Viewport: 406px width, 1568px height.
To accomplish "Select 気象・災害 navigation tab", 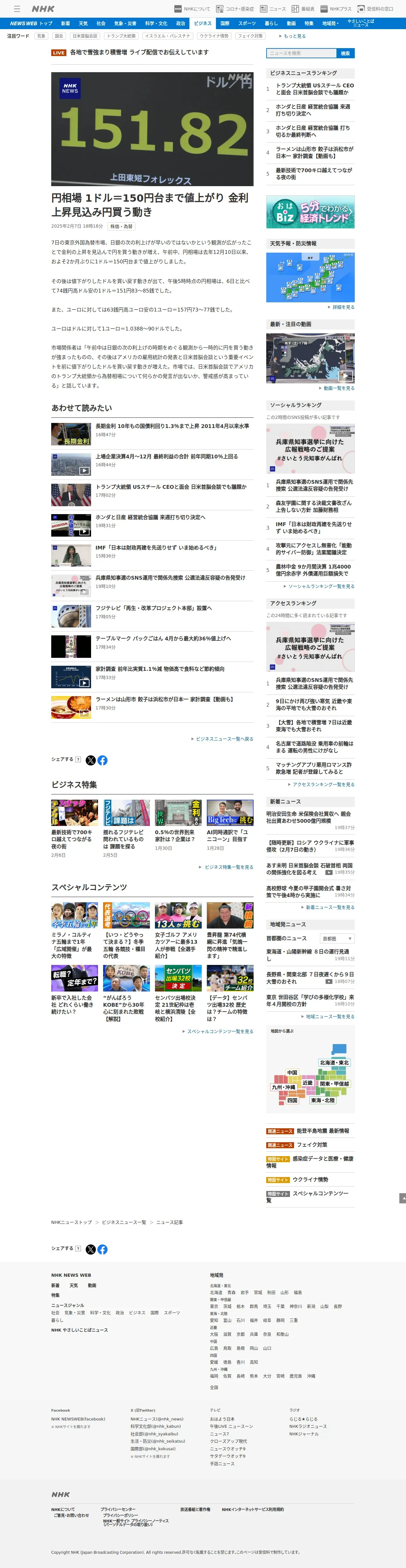I will (x=125, y=23).
